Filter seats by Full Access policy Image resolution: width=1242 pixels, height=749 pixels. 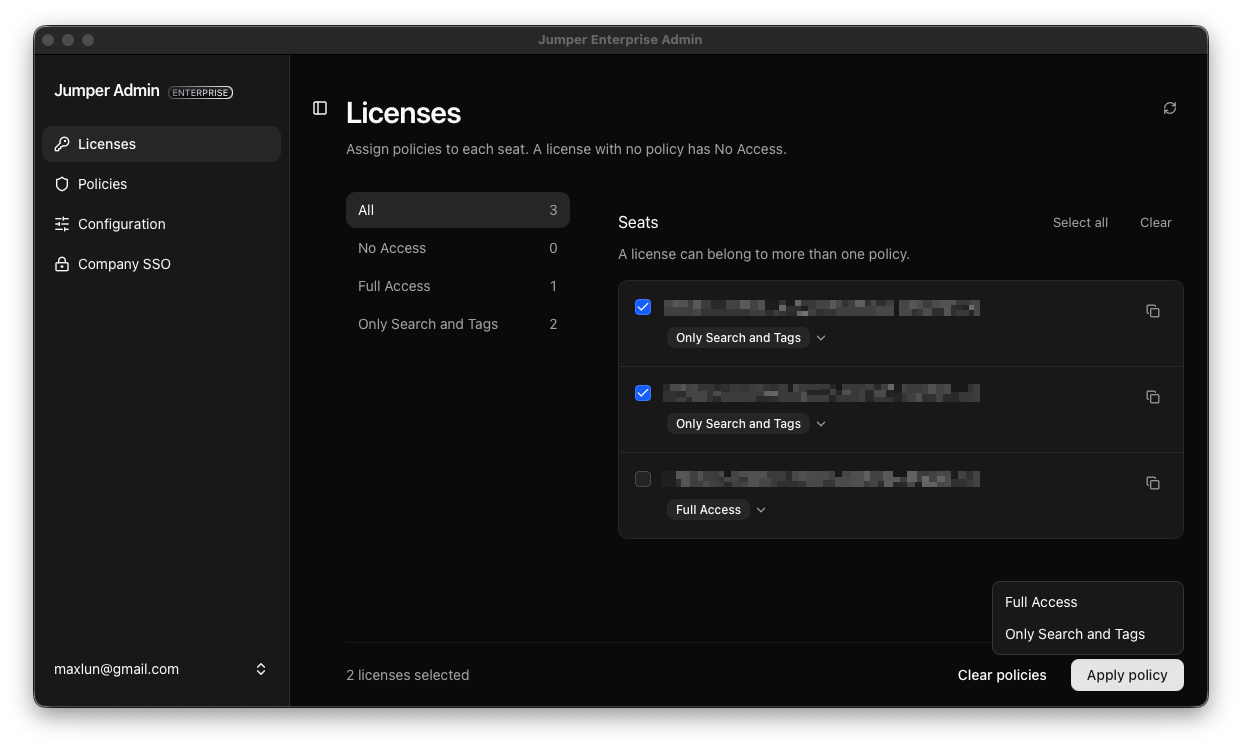point(458,286)
